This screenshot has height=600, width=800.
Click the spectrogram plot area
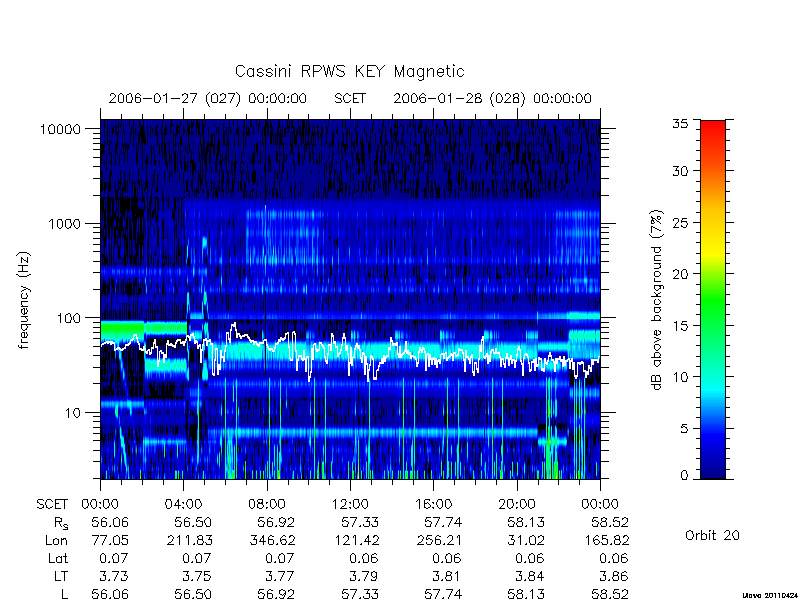coord(350,299)
